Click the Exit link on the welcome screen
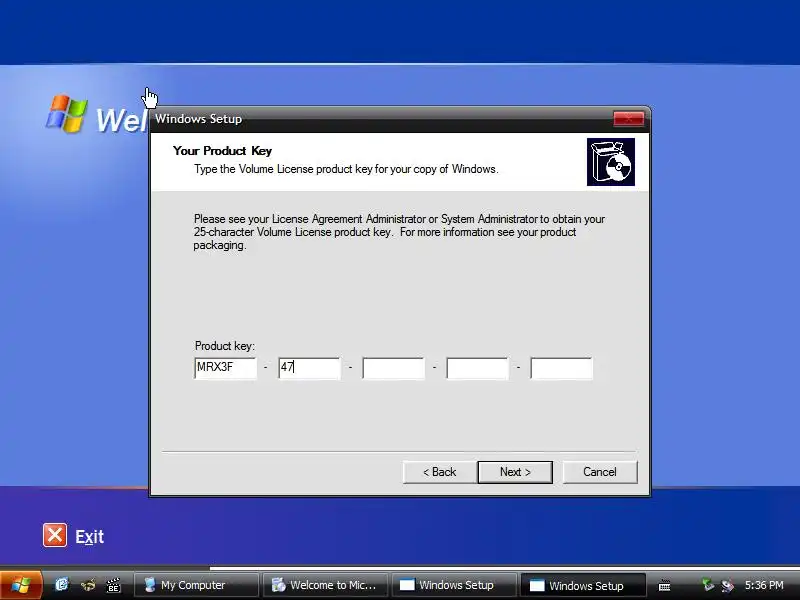Screen dimensions: 800x600 click(x=90, y=537)
